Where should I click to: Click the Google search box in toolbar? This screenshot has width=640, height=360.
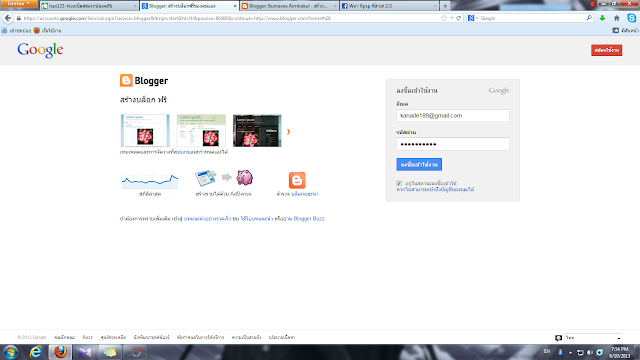click(532, 18)
